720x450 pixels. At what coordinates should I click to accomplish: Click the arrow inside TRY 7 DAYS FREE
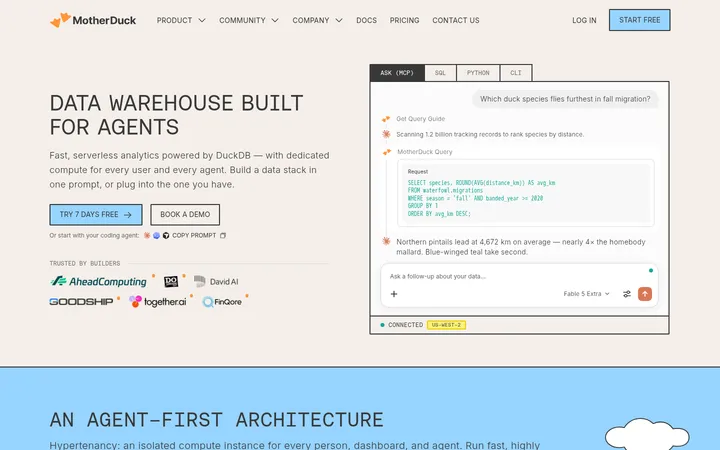click(128, 215)
